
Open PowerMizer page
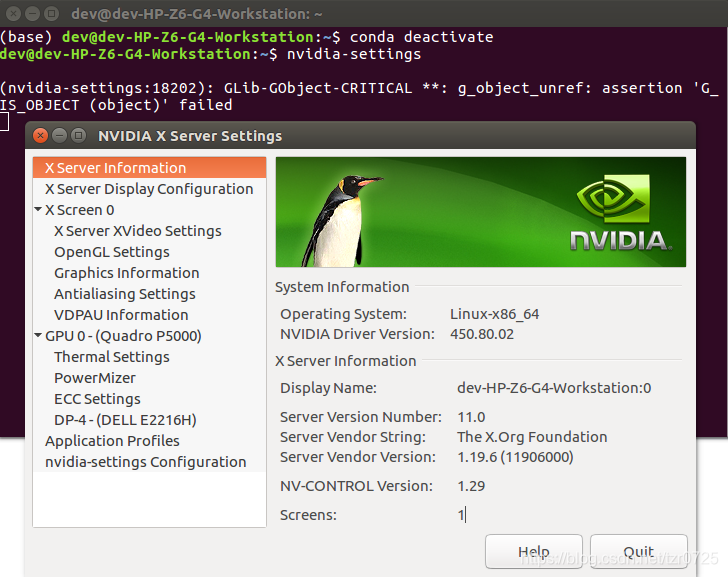coord(95,378)
